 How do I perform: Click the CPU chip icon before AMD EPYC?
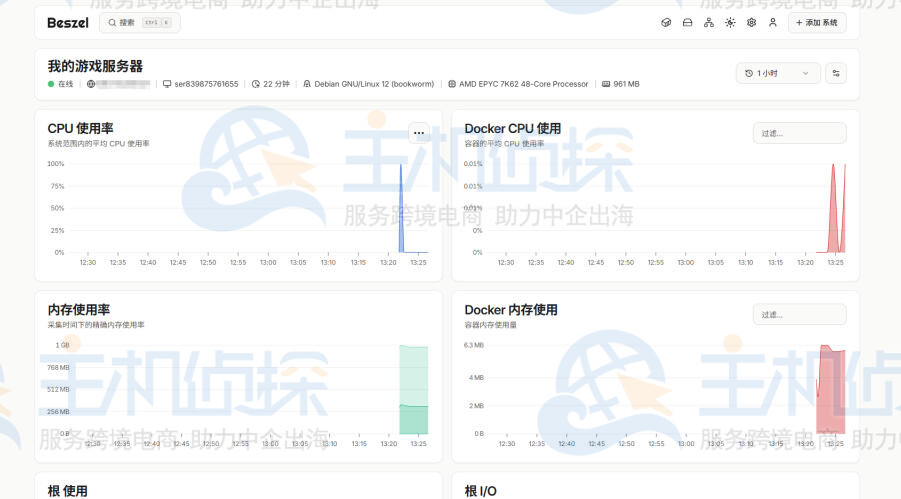452,84
